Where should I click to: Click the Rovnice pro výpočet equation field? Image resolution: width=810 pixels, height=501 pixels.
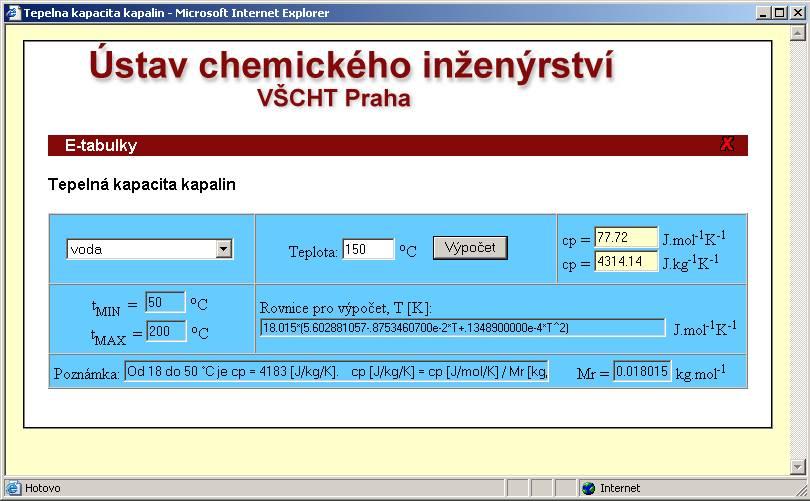462,327
